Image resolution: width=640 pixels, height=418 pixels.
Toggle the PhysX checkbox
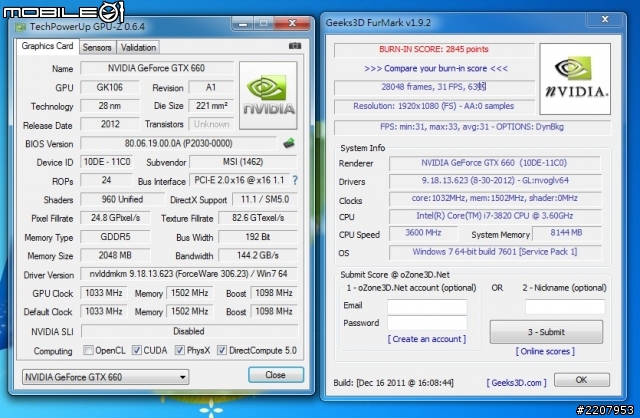180,350
